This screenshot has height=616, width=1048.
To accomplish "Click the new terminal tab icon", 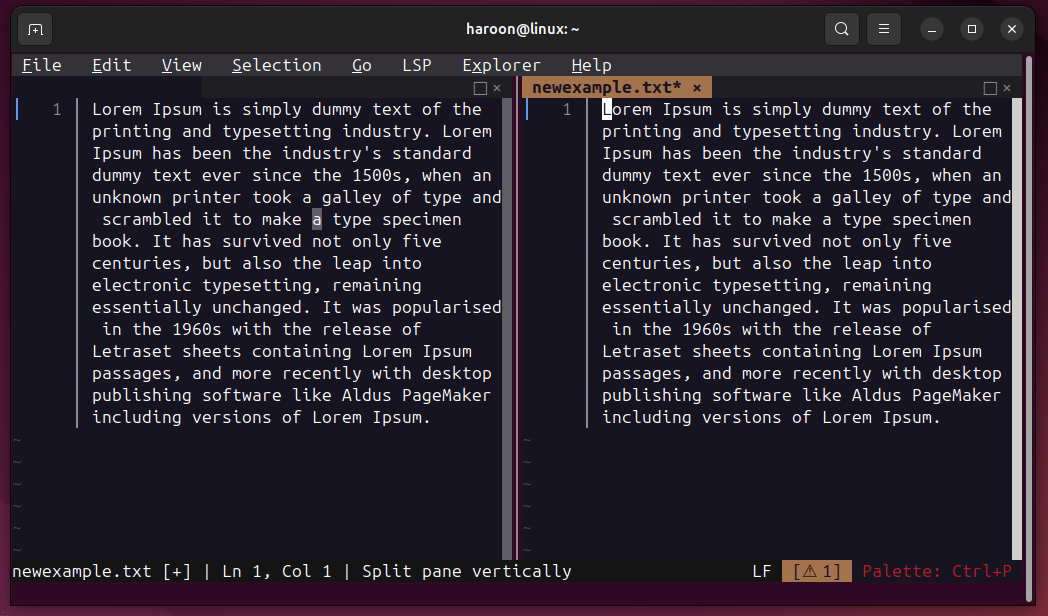I will pyautogui.click(x=36, y=29).
